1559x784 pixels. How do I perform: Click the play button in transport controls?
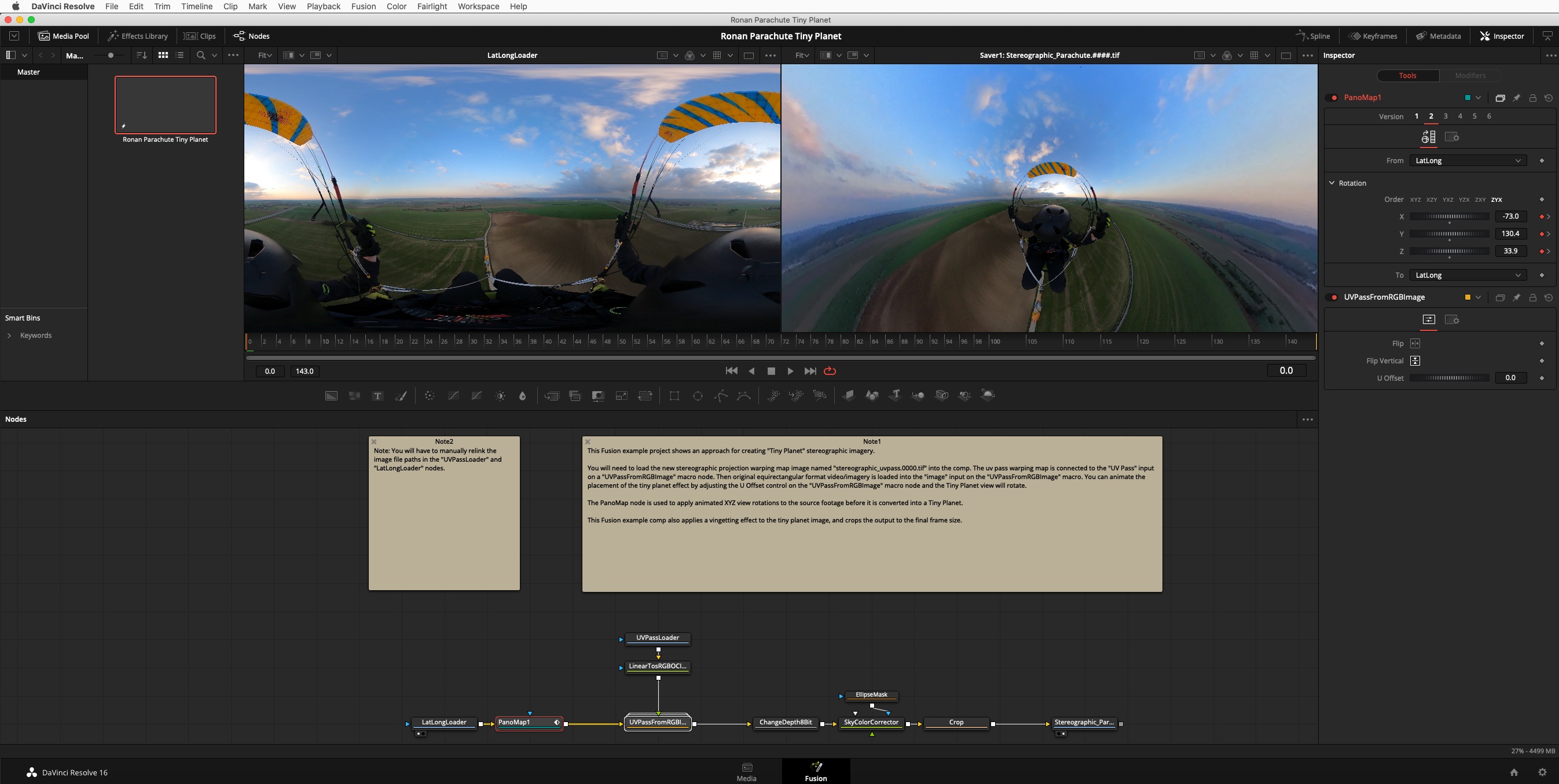coord(790,370)
